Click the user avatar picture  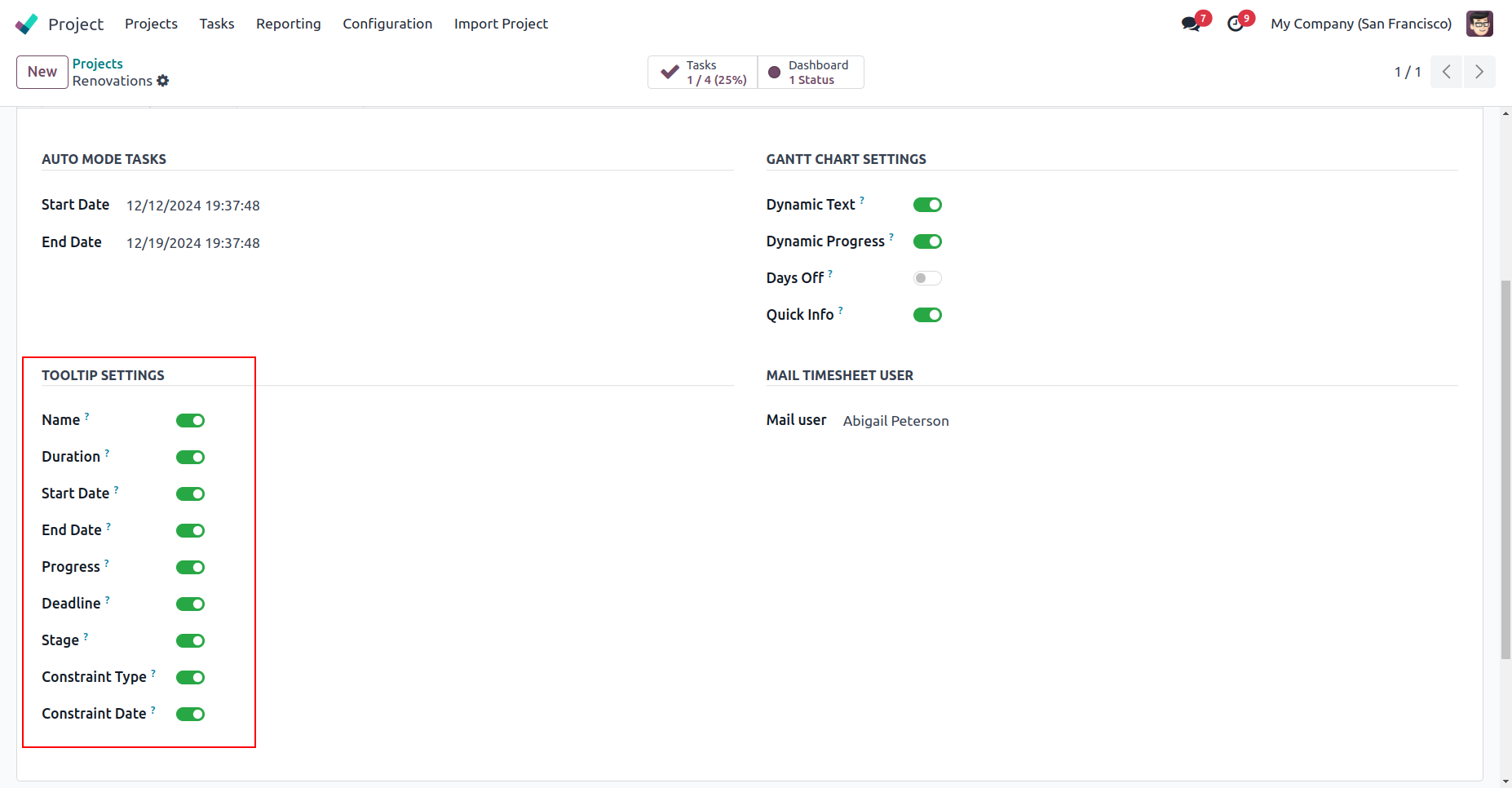point(1479,24)
